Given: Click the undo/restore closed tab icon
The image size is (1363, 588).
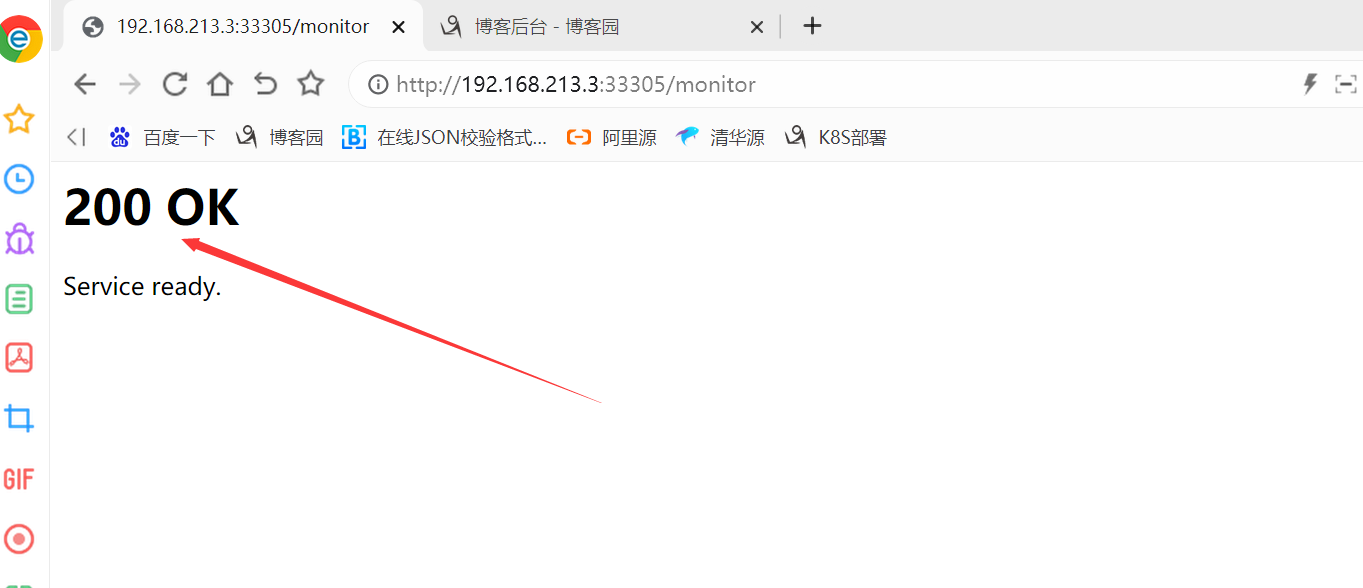Looking at the screenshot, I should tap(265, 84).
